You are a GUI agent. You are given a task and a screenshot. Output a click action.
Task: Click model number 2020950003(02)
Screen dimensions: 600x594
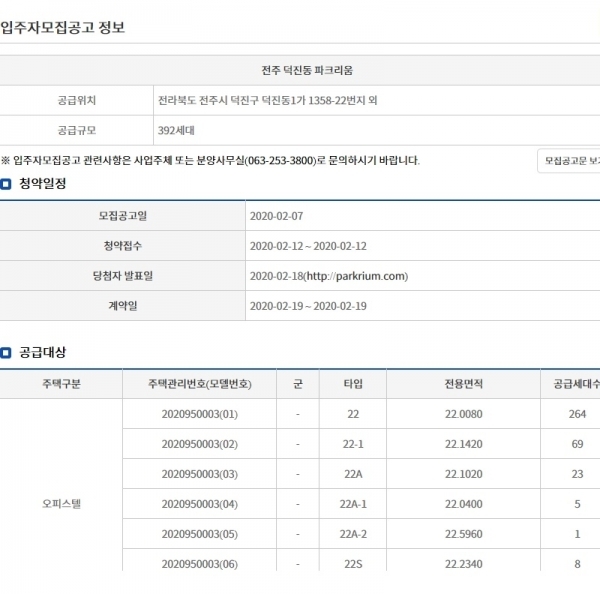[200, 444]
